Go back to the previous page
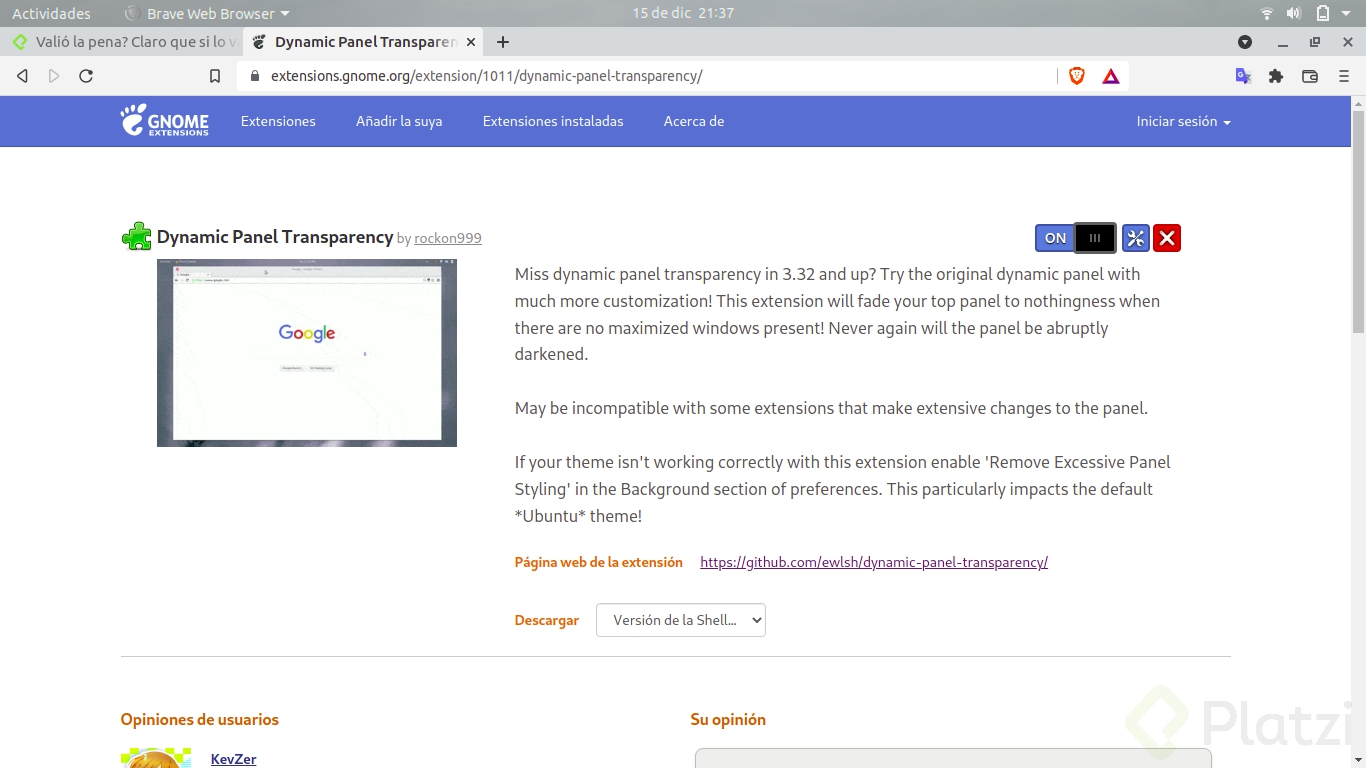 point(22,76)
